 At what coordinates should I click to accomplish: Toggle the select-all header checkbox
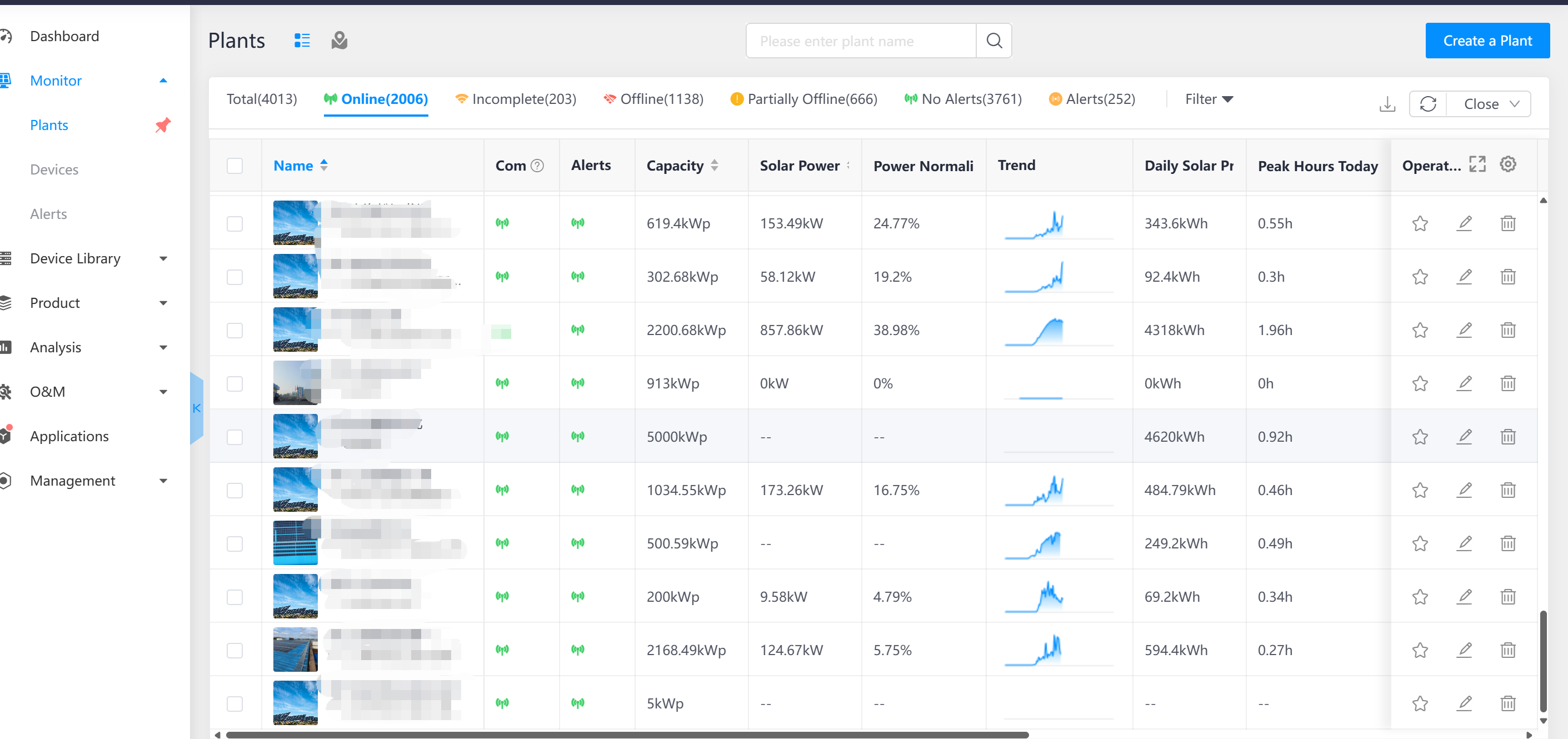[234, 166]
